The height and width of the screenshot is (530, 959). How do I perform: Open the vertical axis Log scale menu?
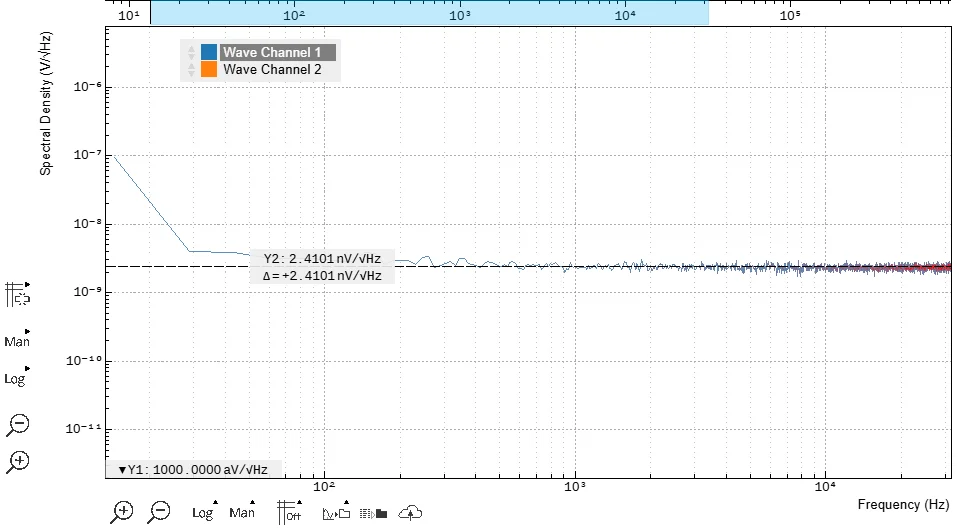[x=16, y=378]
